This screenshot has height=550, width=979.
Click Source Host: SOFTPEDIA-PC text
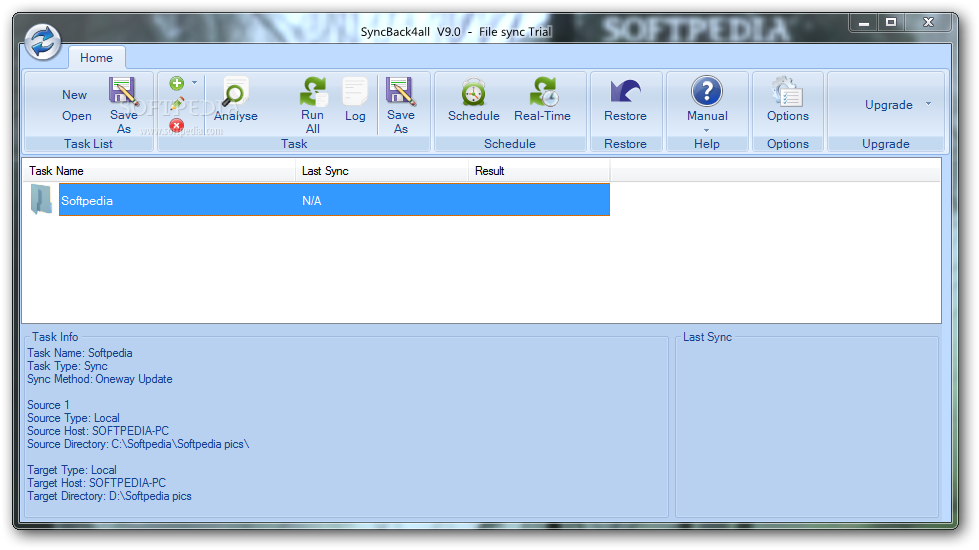(x=98, y=431)
